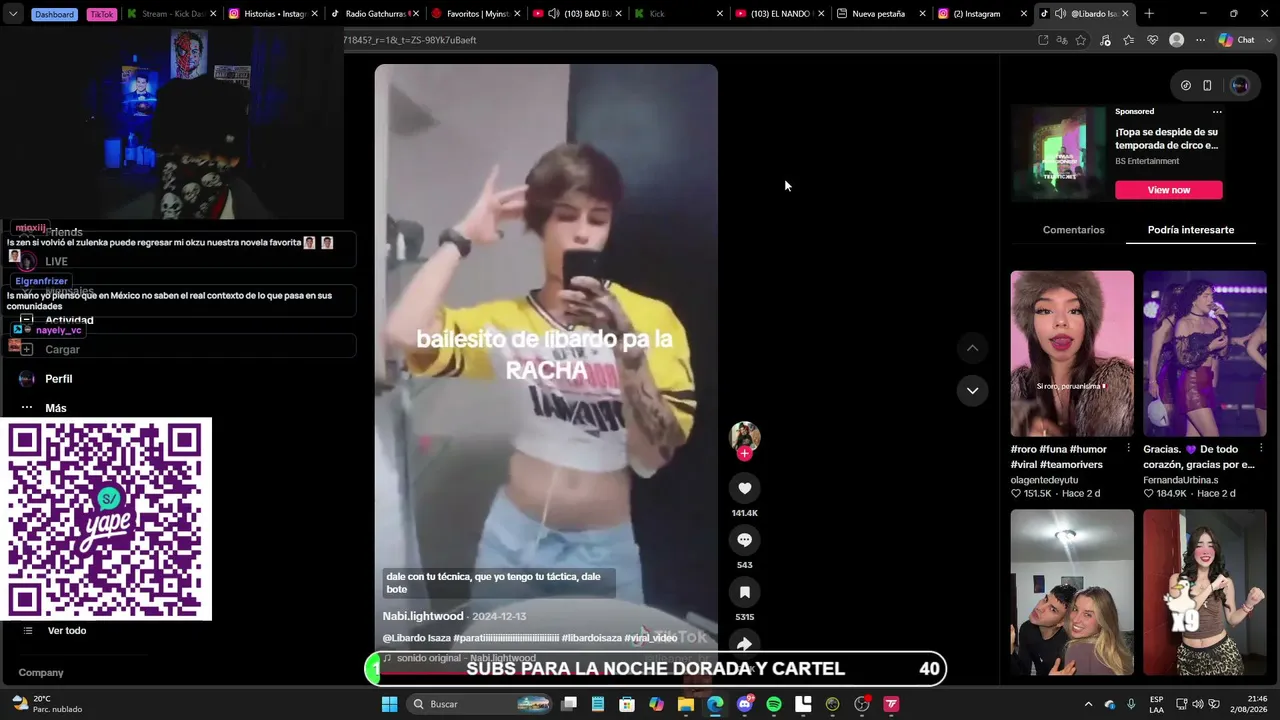
Task: Open a new browser tab
Action: (1149, 14)
